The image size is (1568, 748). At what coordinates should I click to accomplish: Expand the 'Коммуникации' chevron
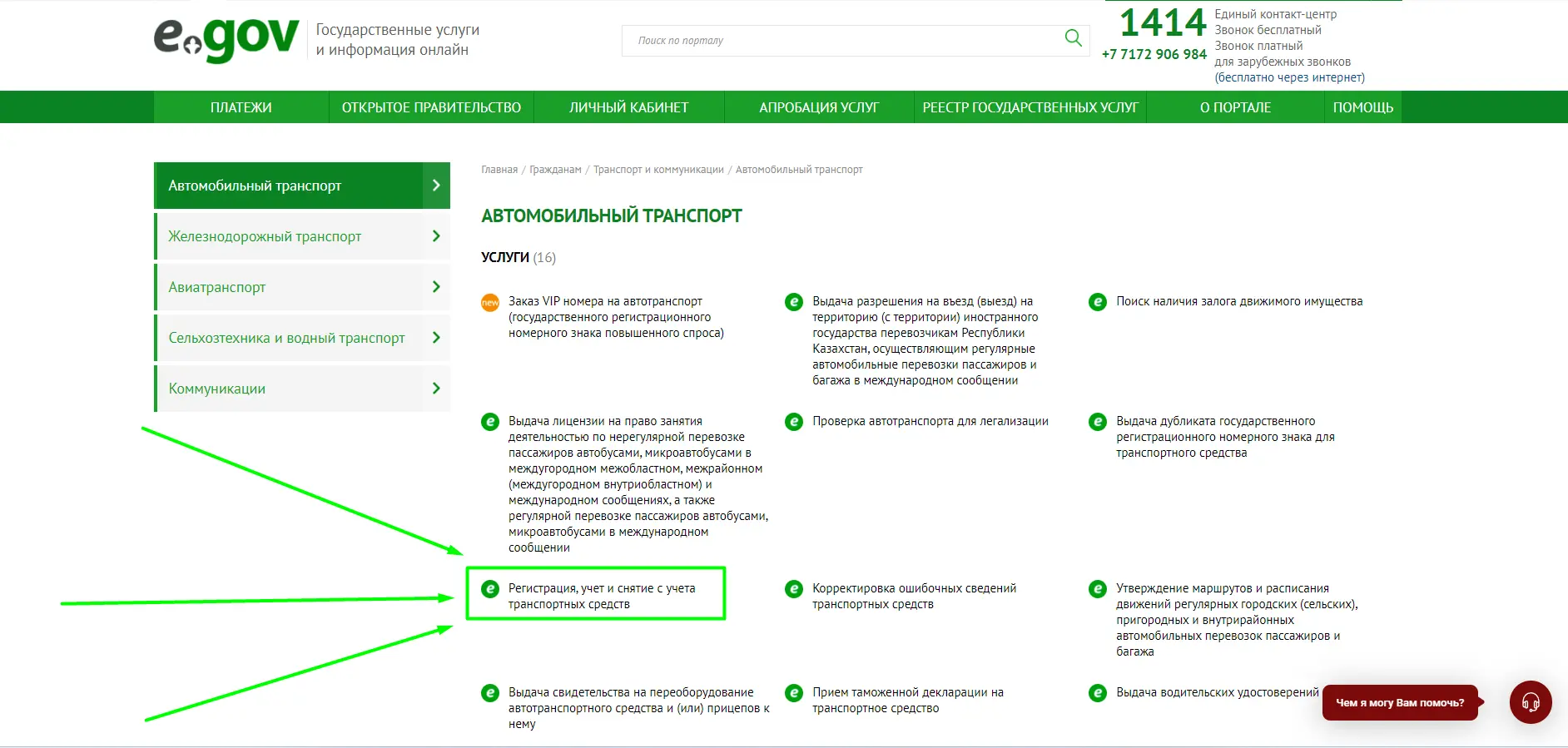[436, 389]
